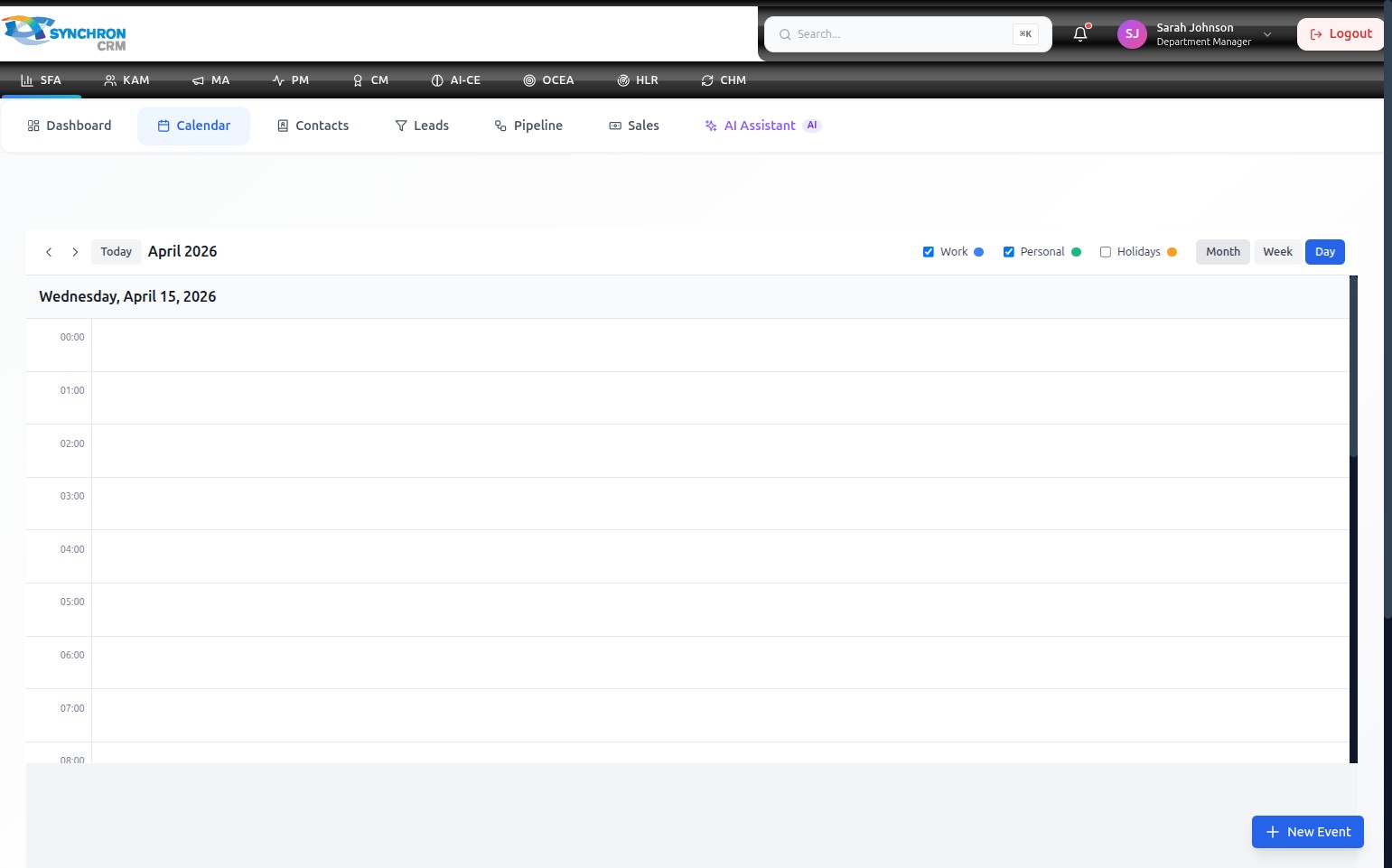Click the OCEA target icon
Screen dimensions: 1392x868
coord(529,80)
